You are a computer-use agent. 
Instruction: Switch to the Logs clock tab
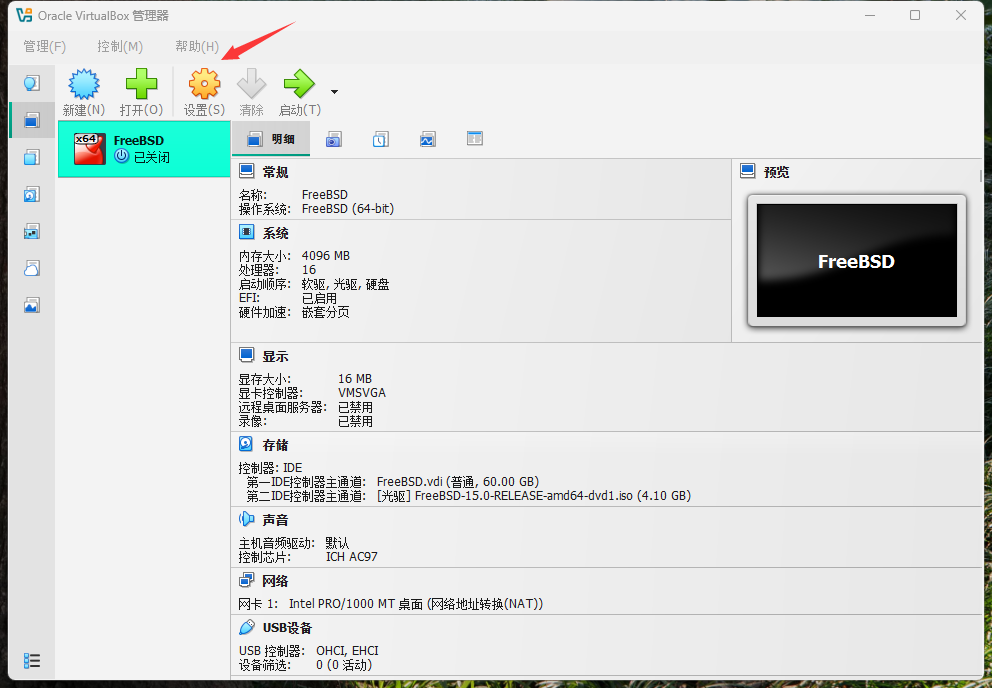click(380, 139)
